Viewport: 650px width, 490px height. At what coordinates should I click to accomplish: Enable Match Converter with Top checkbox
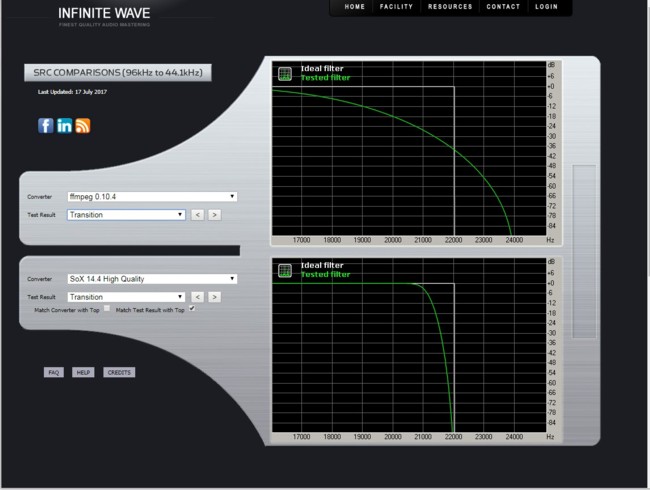pos(107,308)
